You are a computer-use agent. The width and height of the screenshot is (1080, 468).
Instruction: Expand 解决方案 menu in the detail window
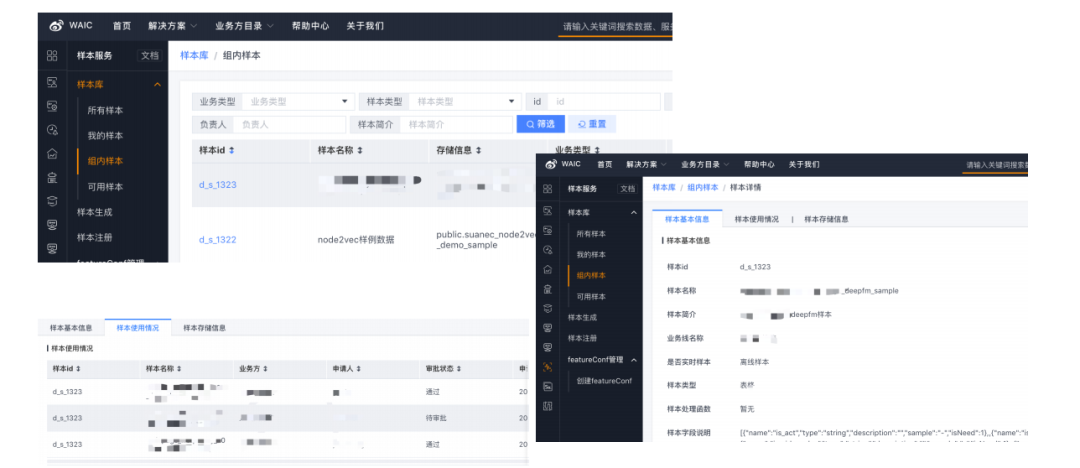(x=647, y=165)
